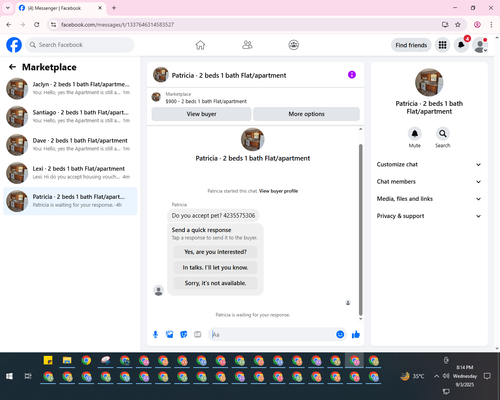
Task: Open the Santiago conversation
Action: [70, 117]
